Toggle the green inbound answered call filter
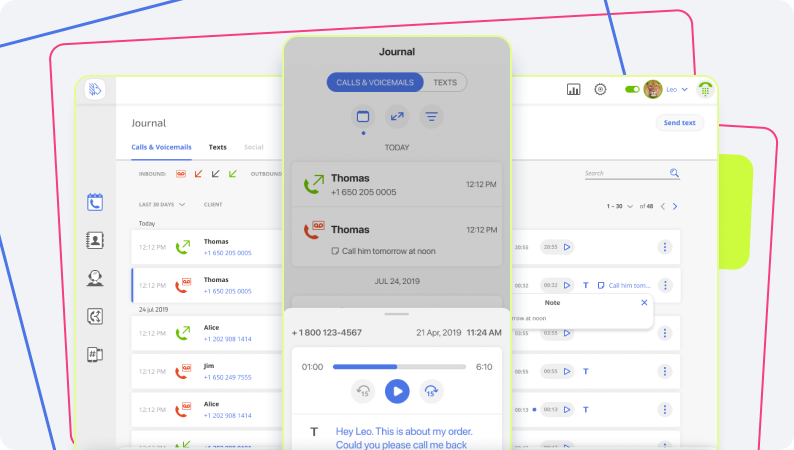 232,173
